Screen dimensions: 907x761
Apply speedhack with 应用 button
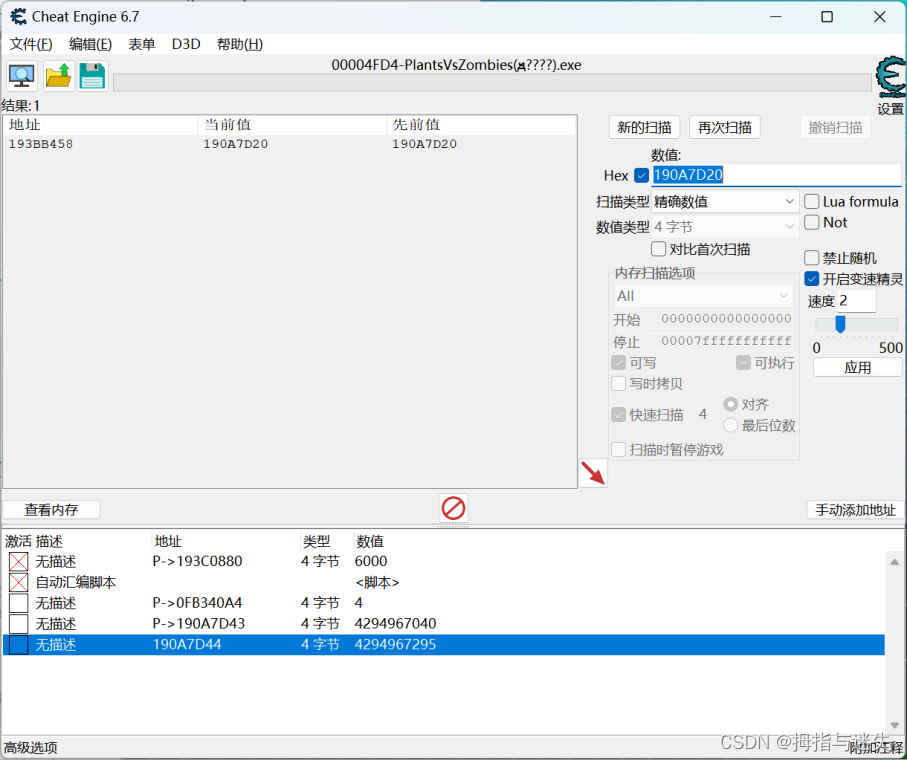tap(857, 368)
